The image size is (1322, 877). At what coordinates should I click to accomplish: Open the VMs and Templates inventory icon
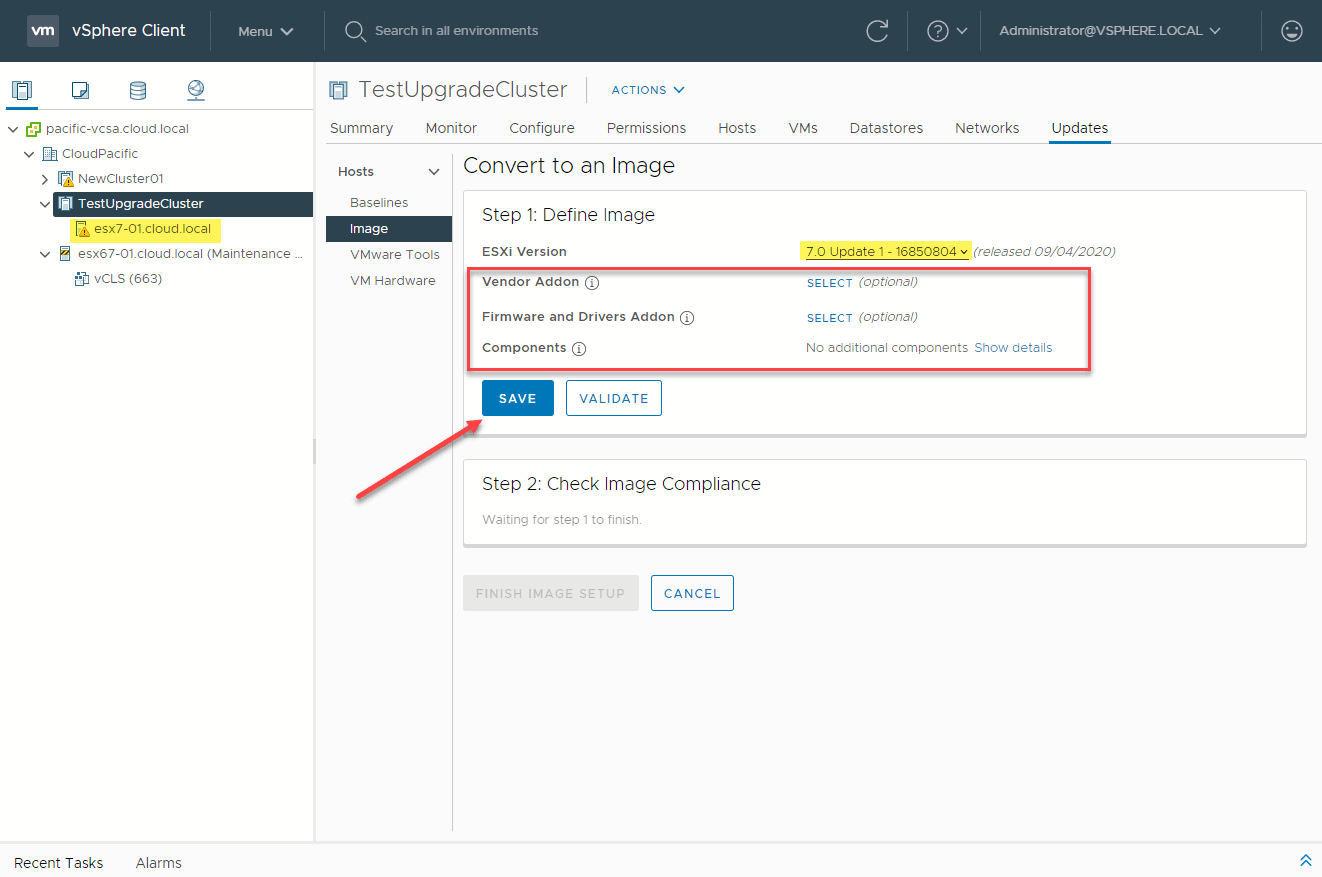[x=80, y=90]
